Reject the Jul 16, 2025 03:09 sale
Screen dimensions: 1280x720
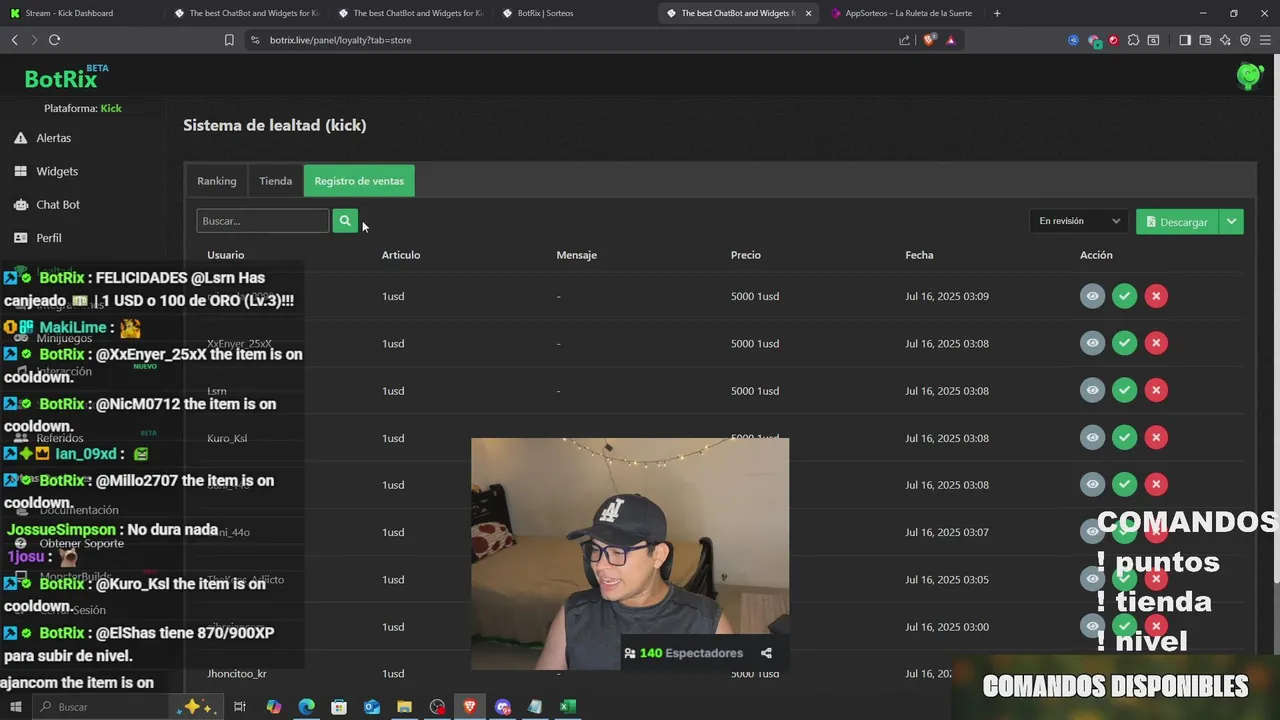[1156, 296]
